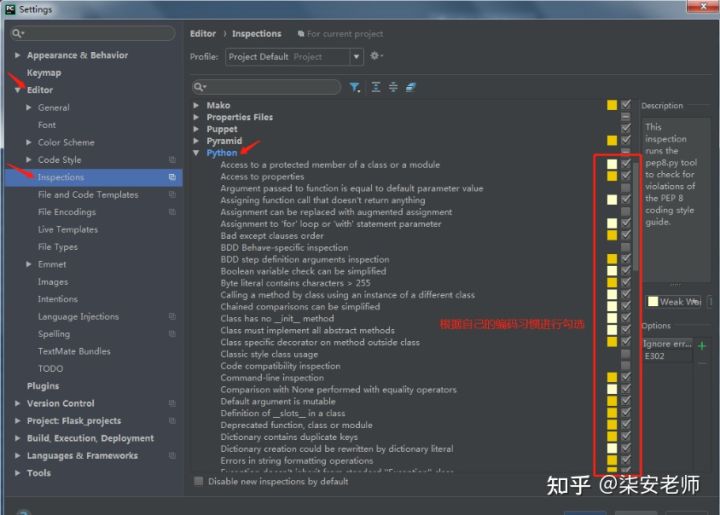Screen dimensions: 720x515
Task: Enable 'Argument passed to function is equal to default' checkbox
Action: coord(625,188)
